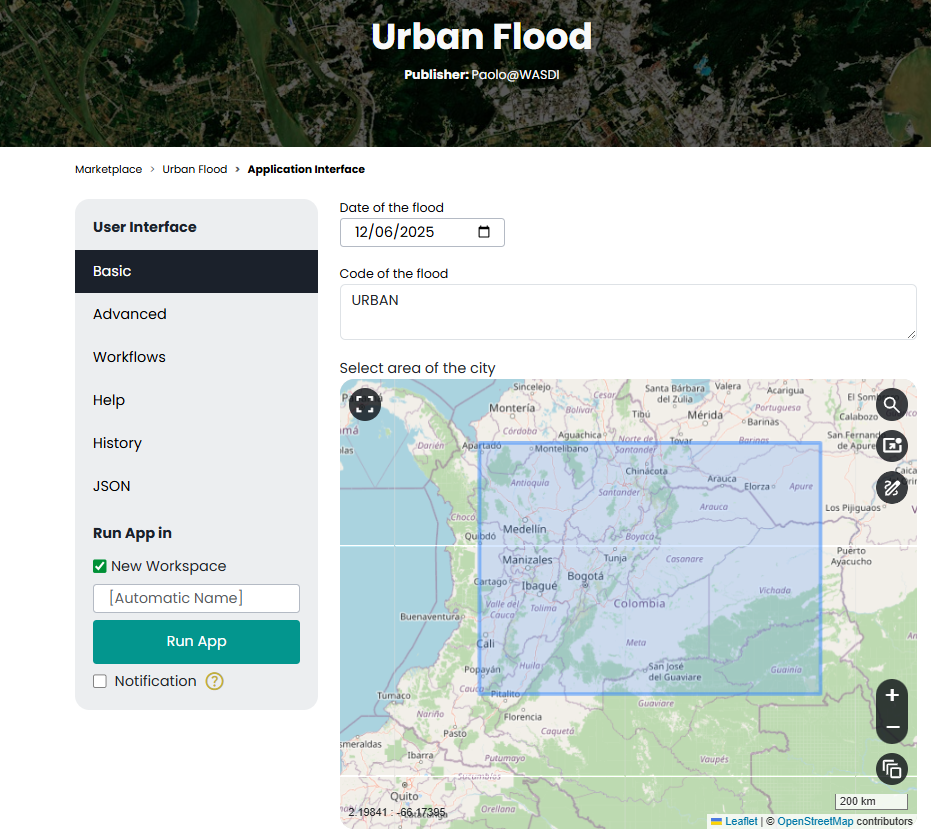Click the blue selected area rectangle
The image size is (931, 839).
coord(651,568)
